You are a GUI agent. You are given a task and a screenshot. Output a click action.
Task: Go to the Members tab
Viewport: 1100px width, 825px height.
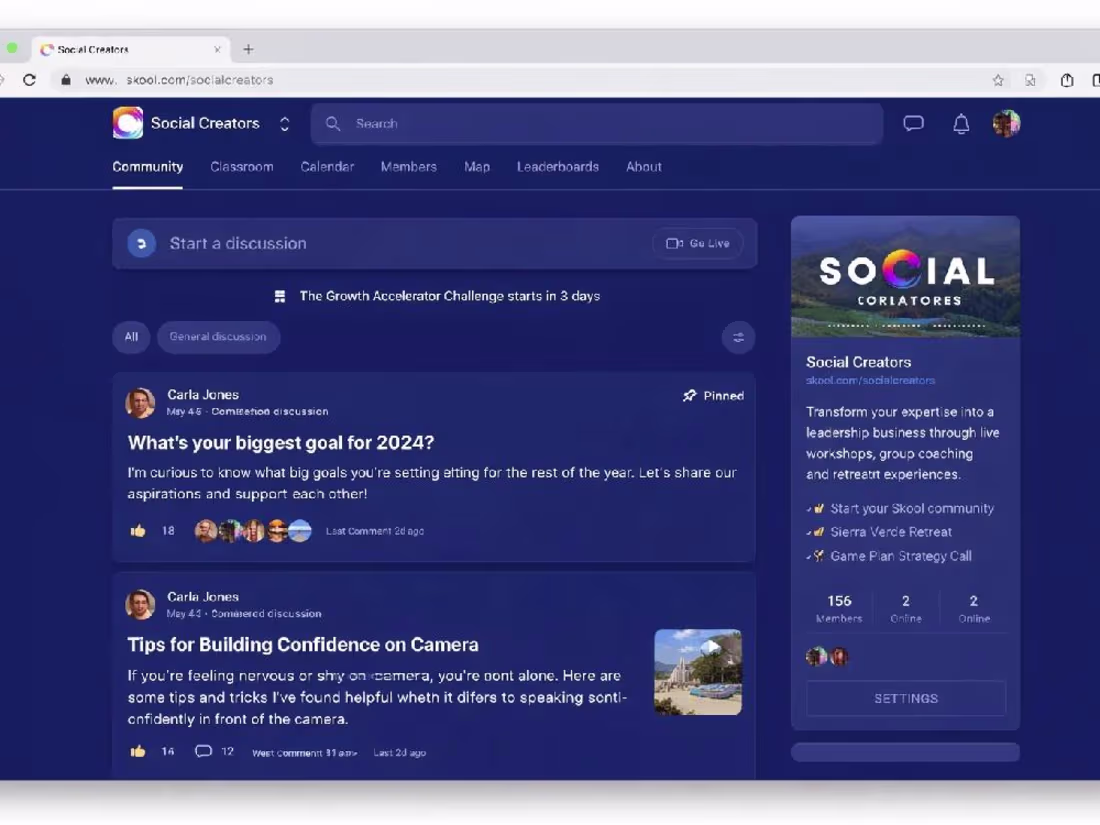(x=408, y=167)
